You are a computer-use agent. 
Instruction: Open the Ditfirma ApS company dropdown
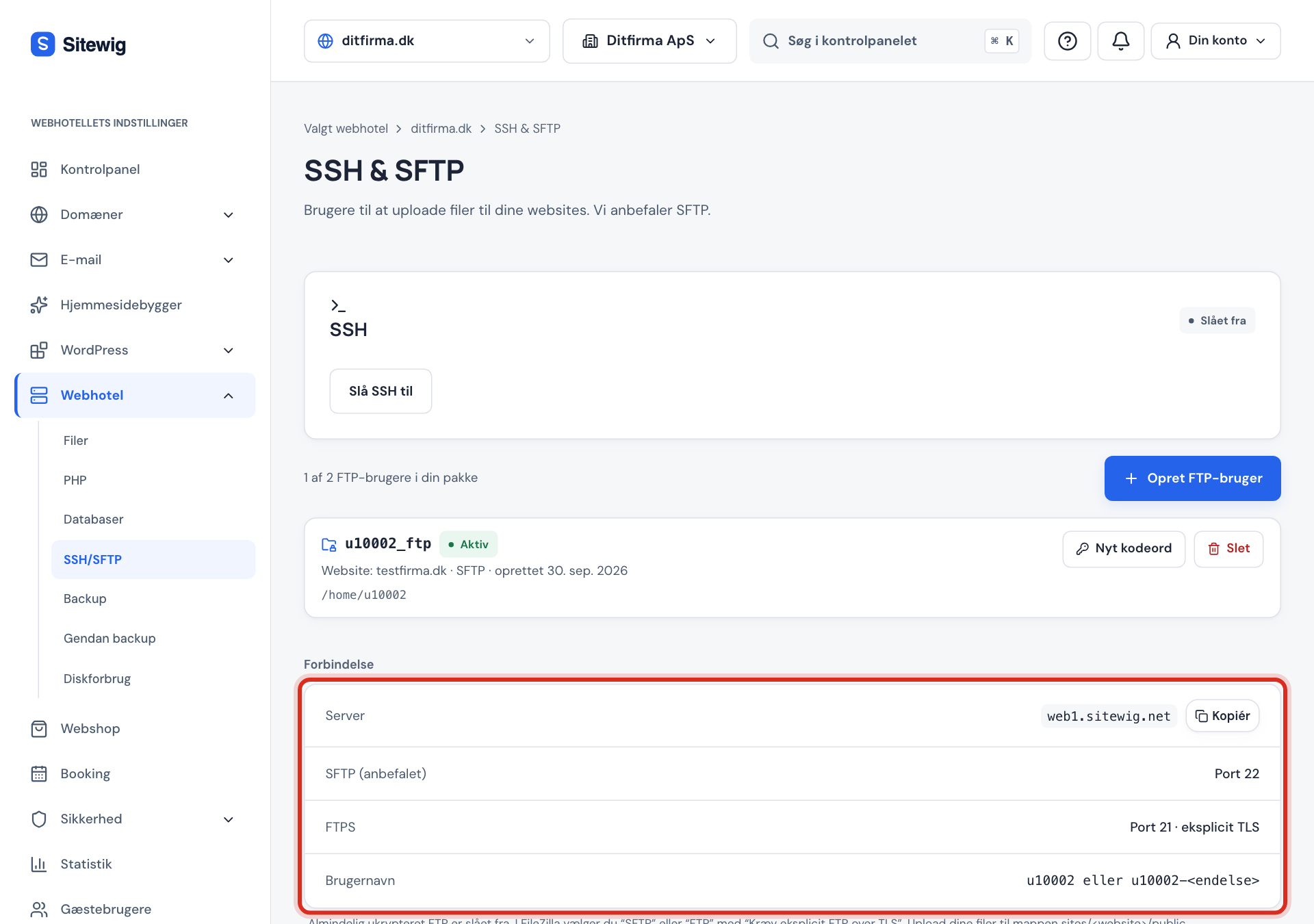[649, 41]
